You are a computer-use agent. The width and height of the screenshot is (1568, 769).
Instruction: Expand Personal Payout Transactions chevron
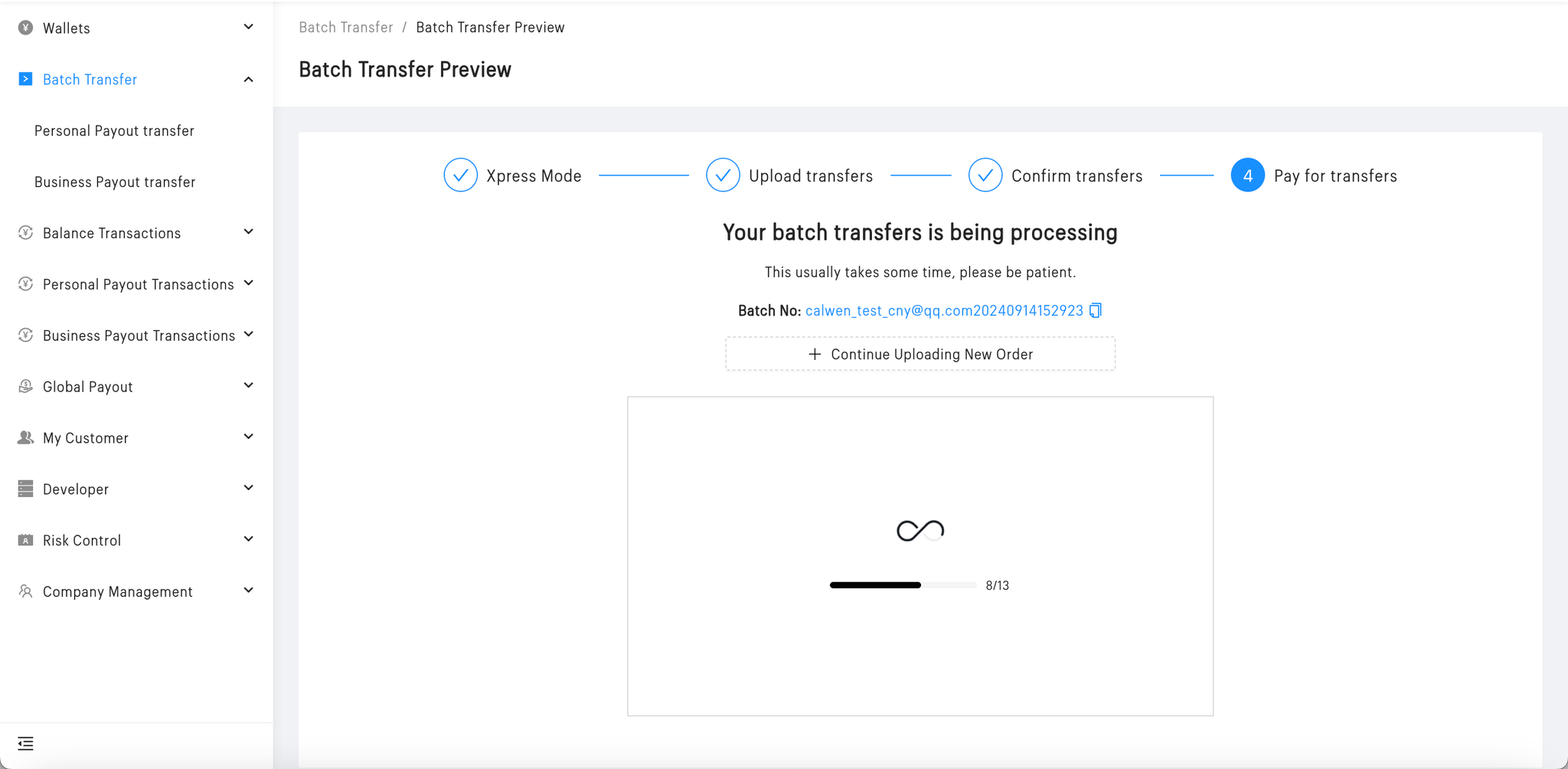(x=248, y=283)
